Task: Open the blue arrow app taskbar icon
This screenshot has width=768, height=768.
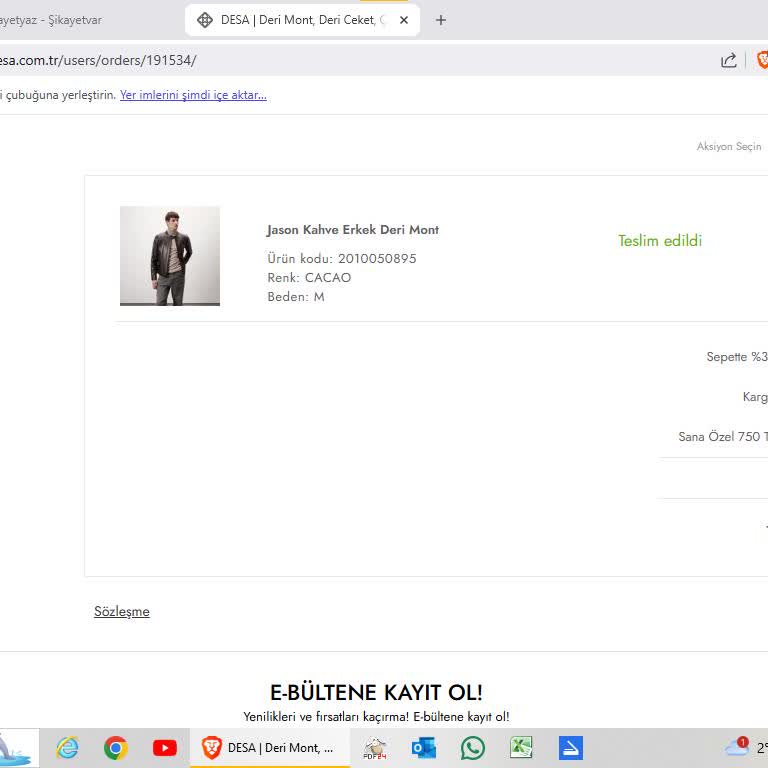Action: 571,748
